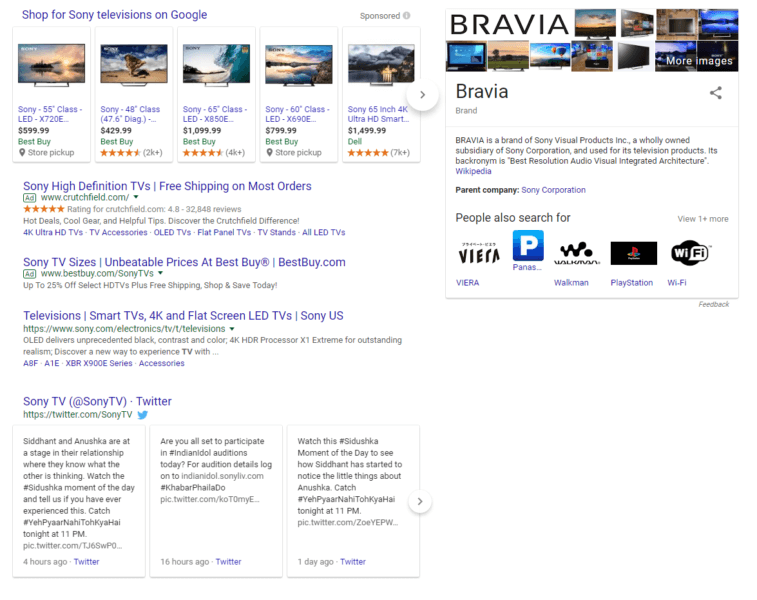Click the Ad badge beside bestbuy.com/SonyTVs
Screen dimensions: 757x600
pos(29,274)
